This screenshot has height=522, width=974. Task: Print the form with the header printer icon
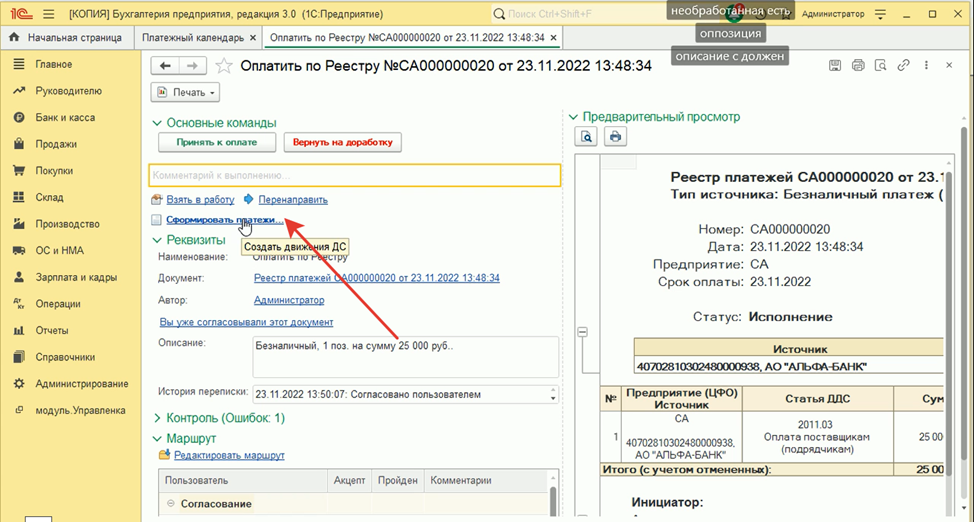(858, 65)
